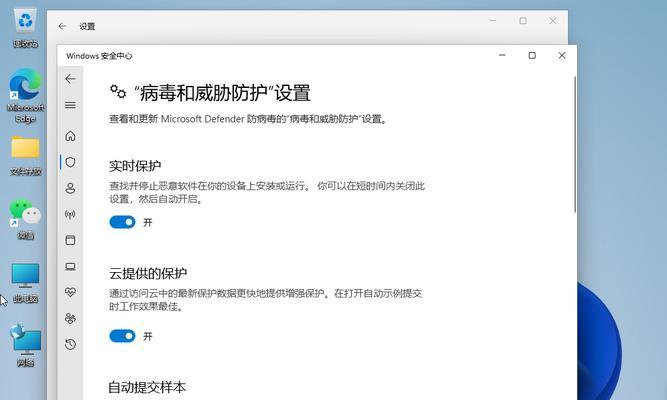This screenshot has width=667, height=400.
Task: Open Family options icon in sidebar
Action: pos(70,318)
